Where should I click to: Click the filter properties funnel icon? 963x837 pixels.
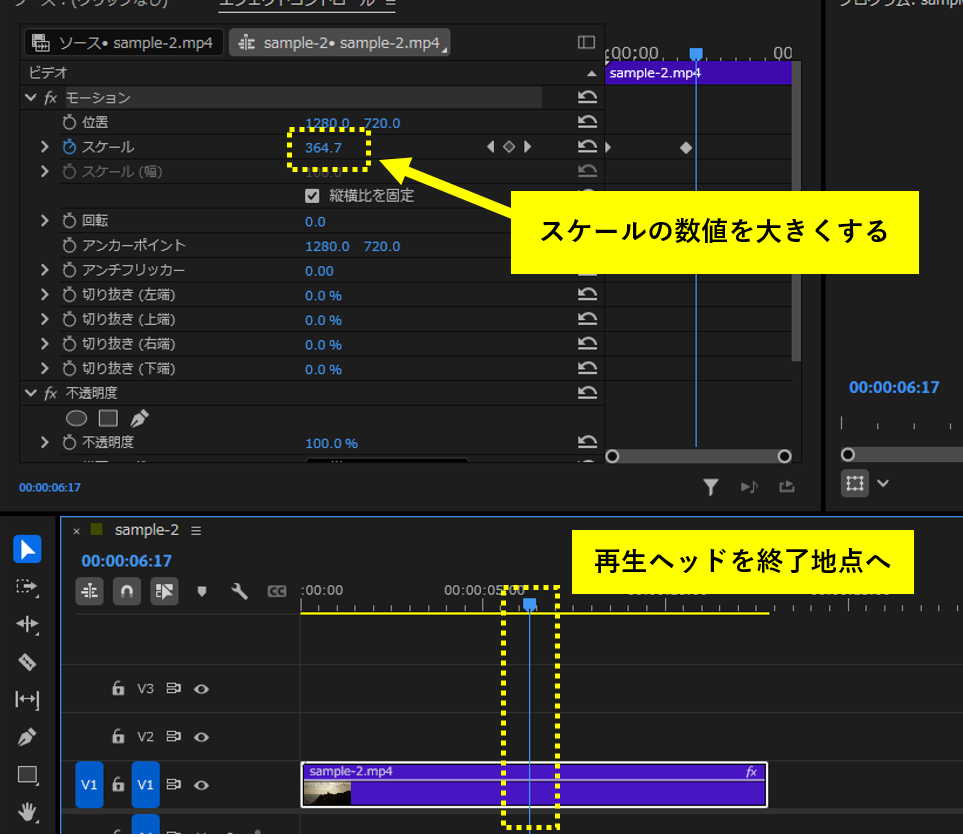point(710,487)
